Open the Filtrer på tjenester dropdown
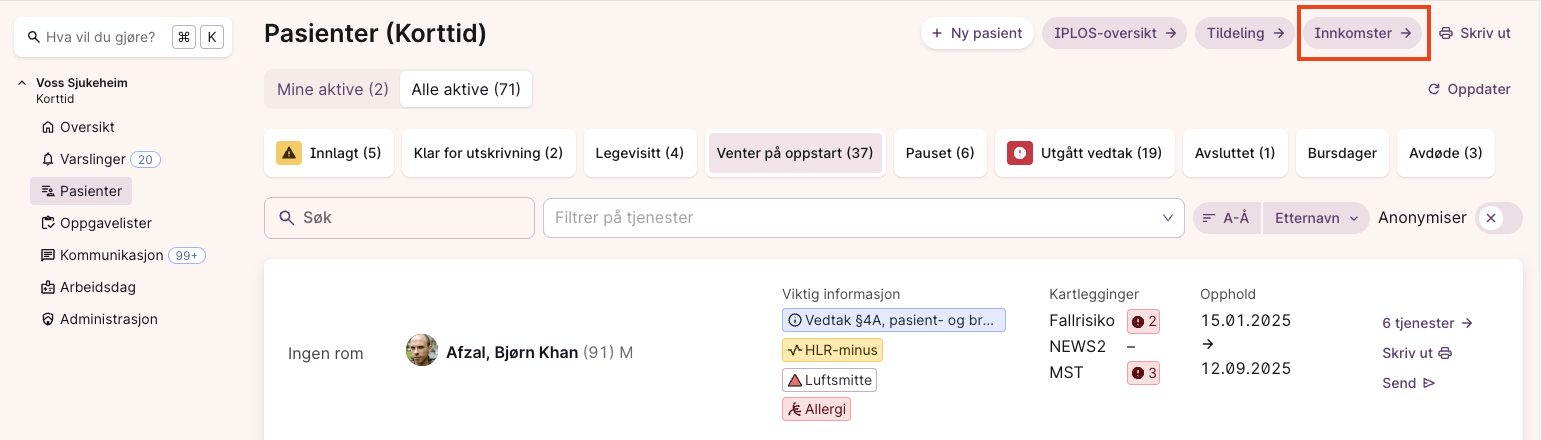 pos(1166,218)
